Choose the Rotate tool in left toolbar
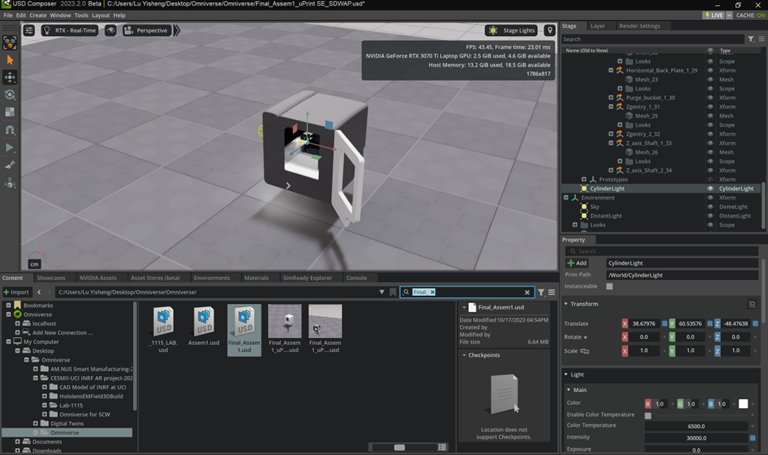The height and width of the screenshot is (455, 768). coord(10,95)
